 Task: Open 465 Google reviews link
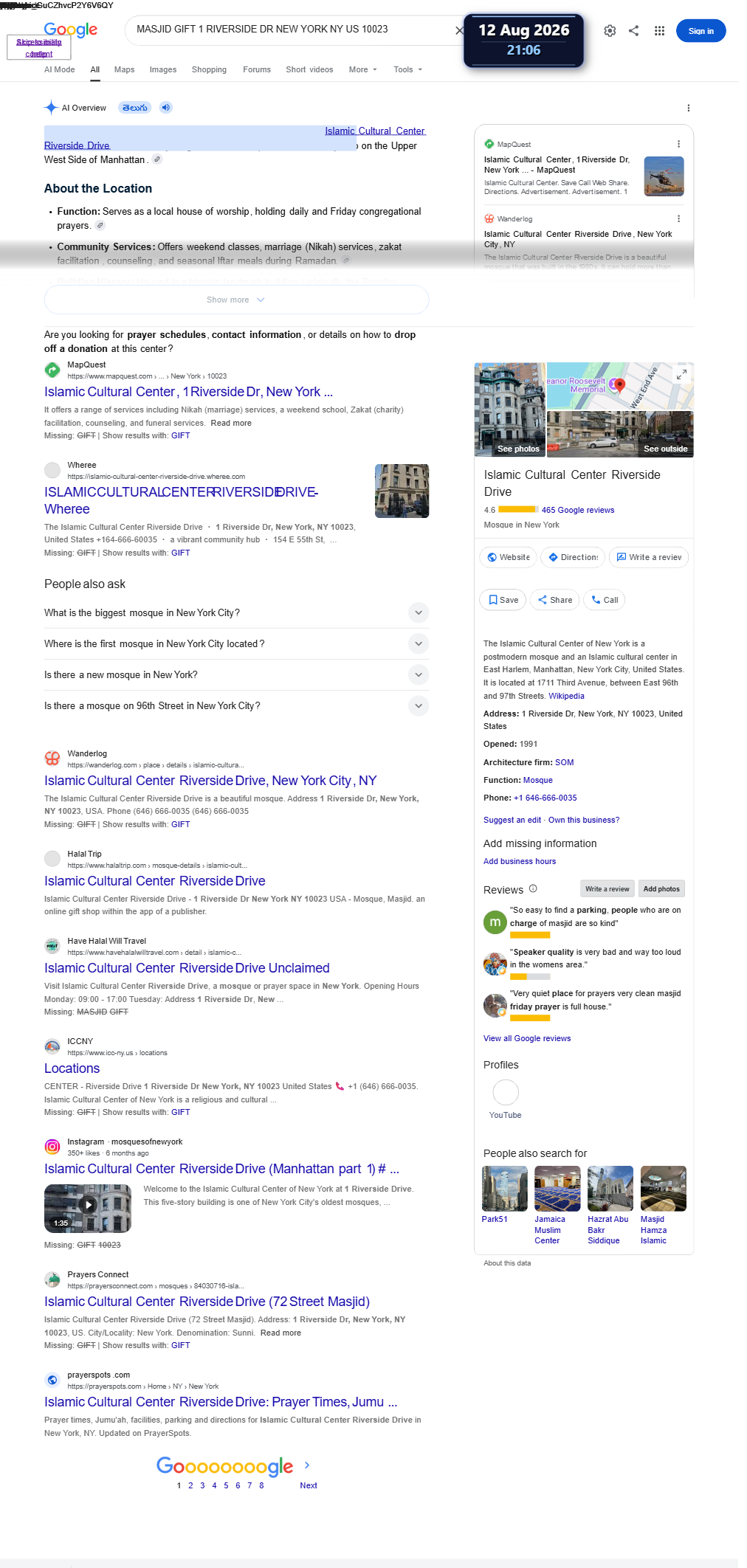[x=578, y=510]
